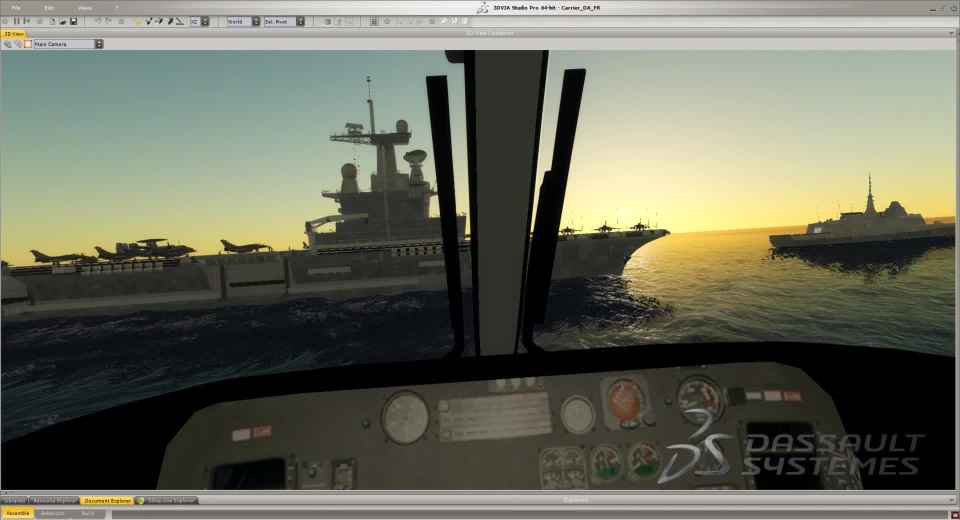Click the Open folder icon
Image resolution: width=960 pixels, height=520 pixels.
62,21
